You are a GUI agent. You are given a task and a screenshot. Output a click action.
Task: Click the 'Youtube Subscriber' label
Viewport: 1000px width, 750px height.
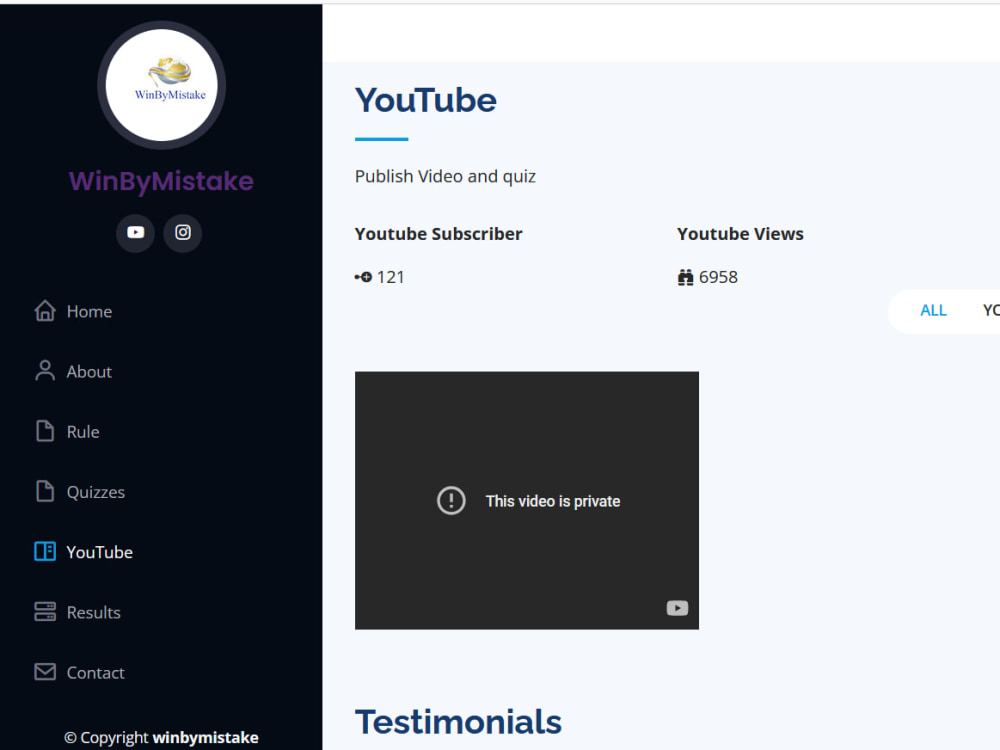pos(438,234)
